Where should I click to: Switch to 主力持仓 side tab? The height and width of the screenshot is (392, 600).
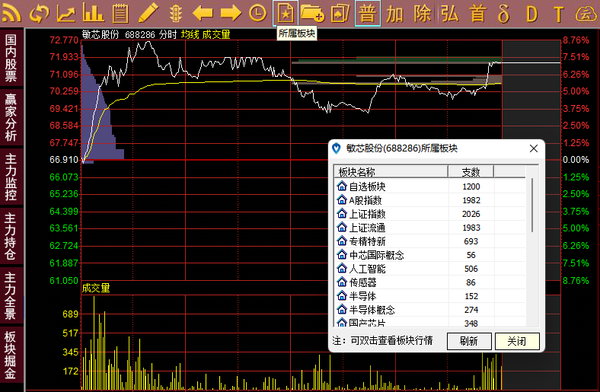11,237
